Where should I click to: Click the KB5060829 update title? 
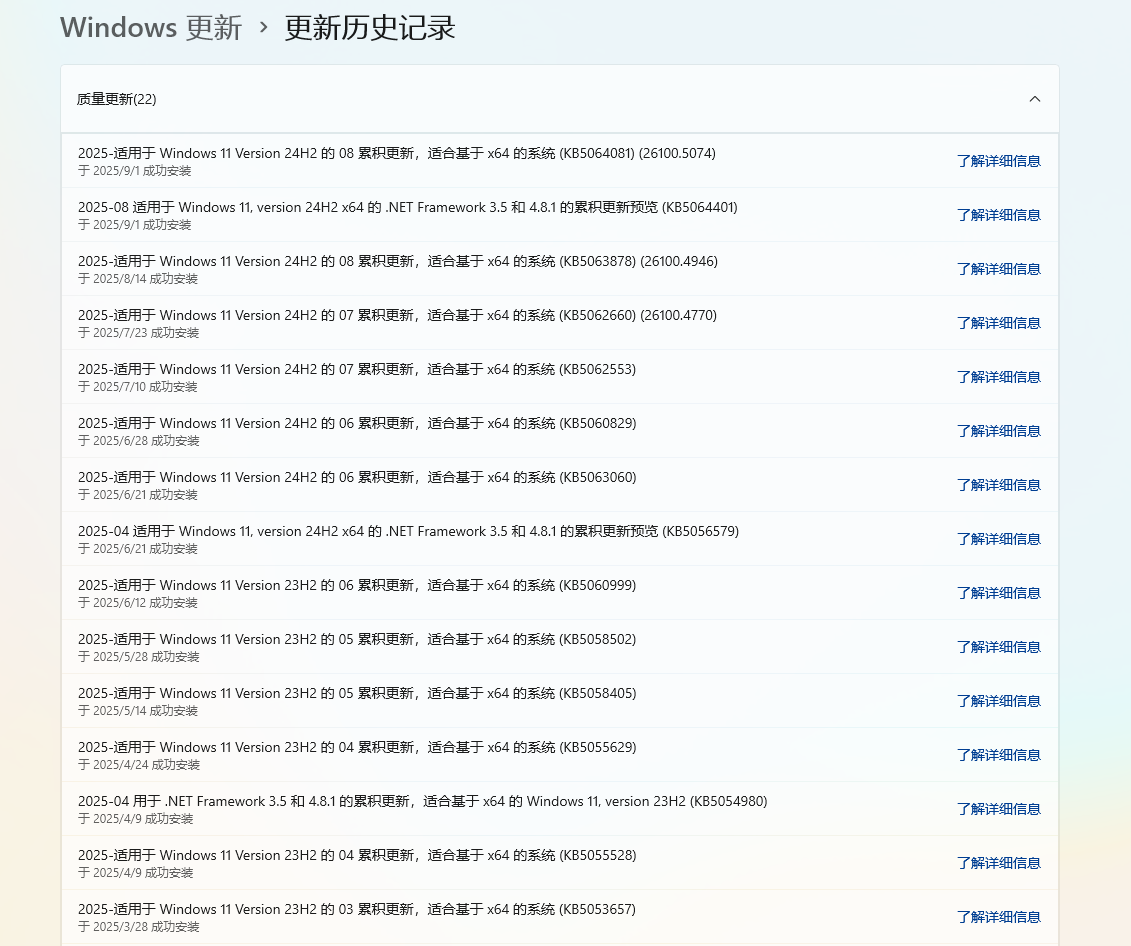pos(357,424)
